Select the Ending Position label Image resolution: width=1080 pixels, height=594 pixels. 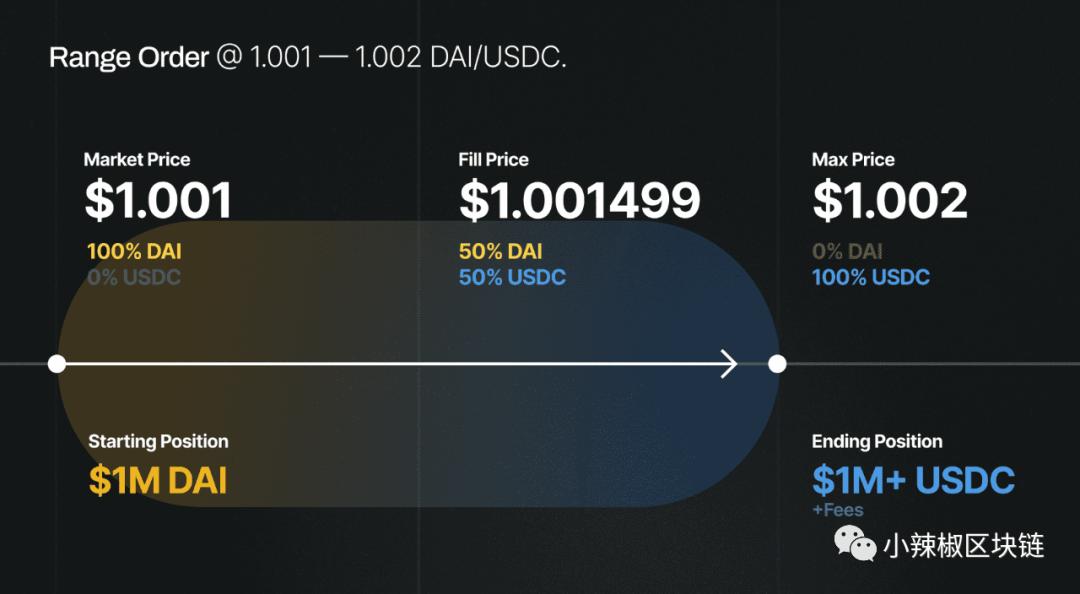(877, 442)
